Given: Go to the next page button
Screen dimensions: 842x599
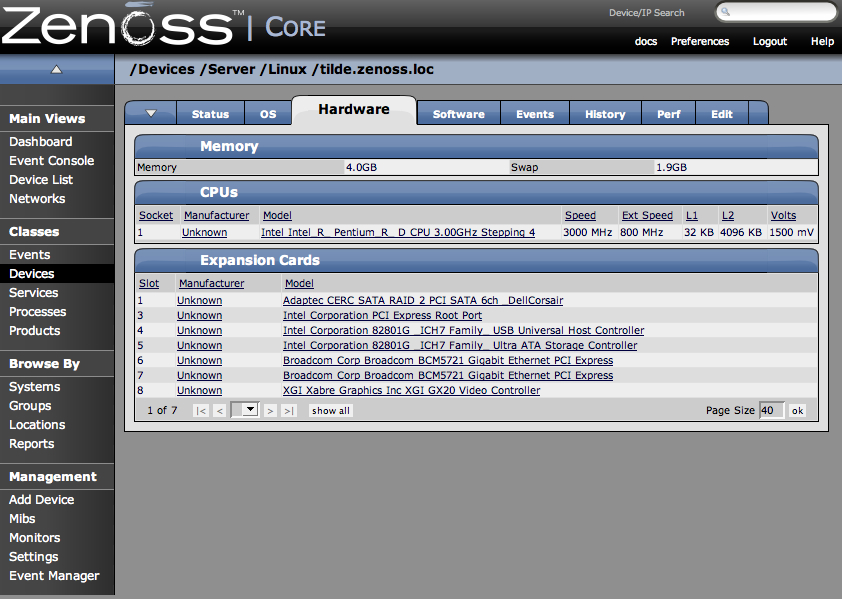Looking at the screenshot, I should tap(270, 410).
